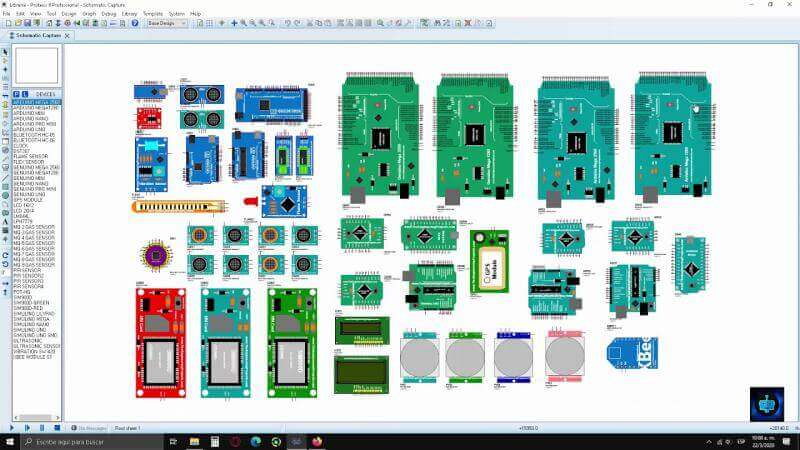Click the Toggle Grid toolbar icon

[209, 23]
